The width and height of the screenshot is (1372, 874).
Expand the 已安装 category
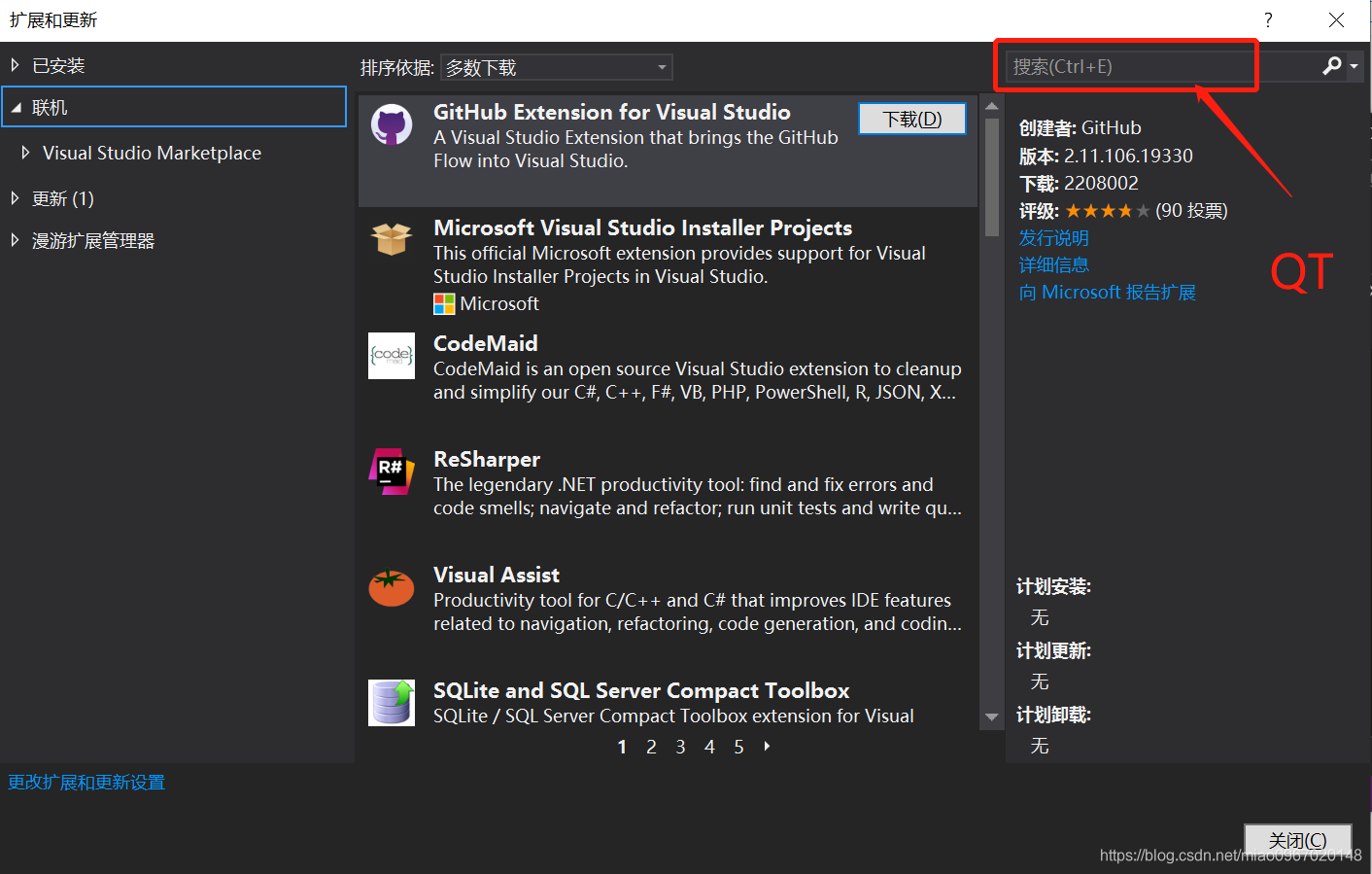(x=15, y=65)
